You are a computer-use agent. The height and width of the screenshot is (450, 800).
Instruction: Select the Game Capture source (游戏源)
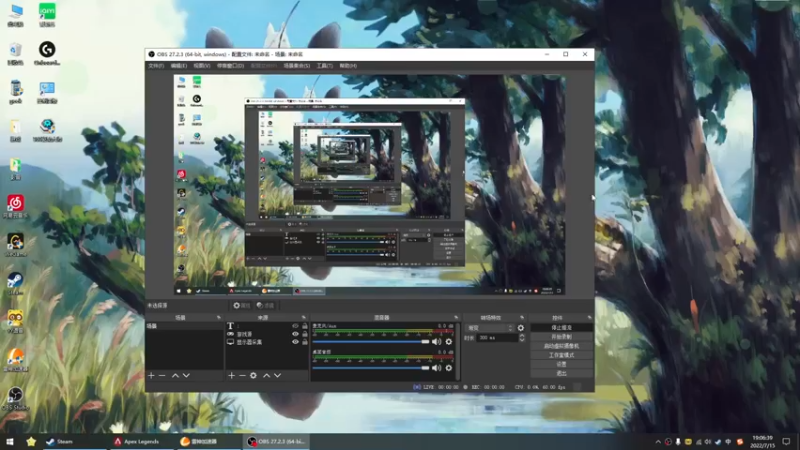[x=267, y=334]
